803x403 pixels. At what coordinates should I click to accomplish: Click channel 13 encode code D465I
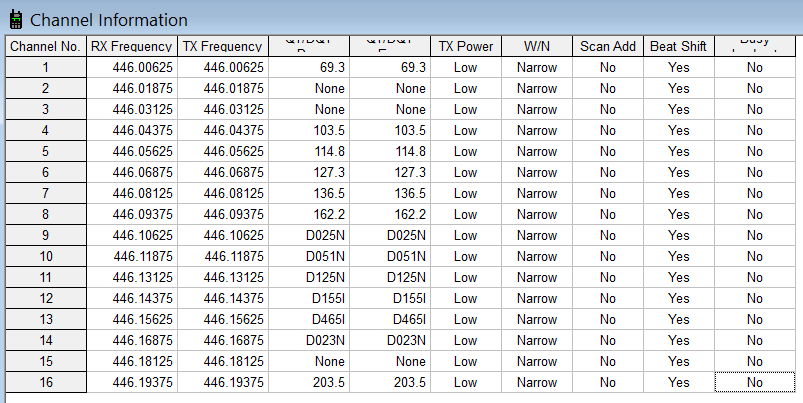[x=390, y=319]
